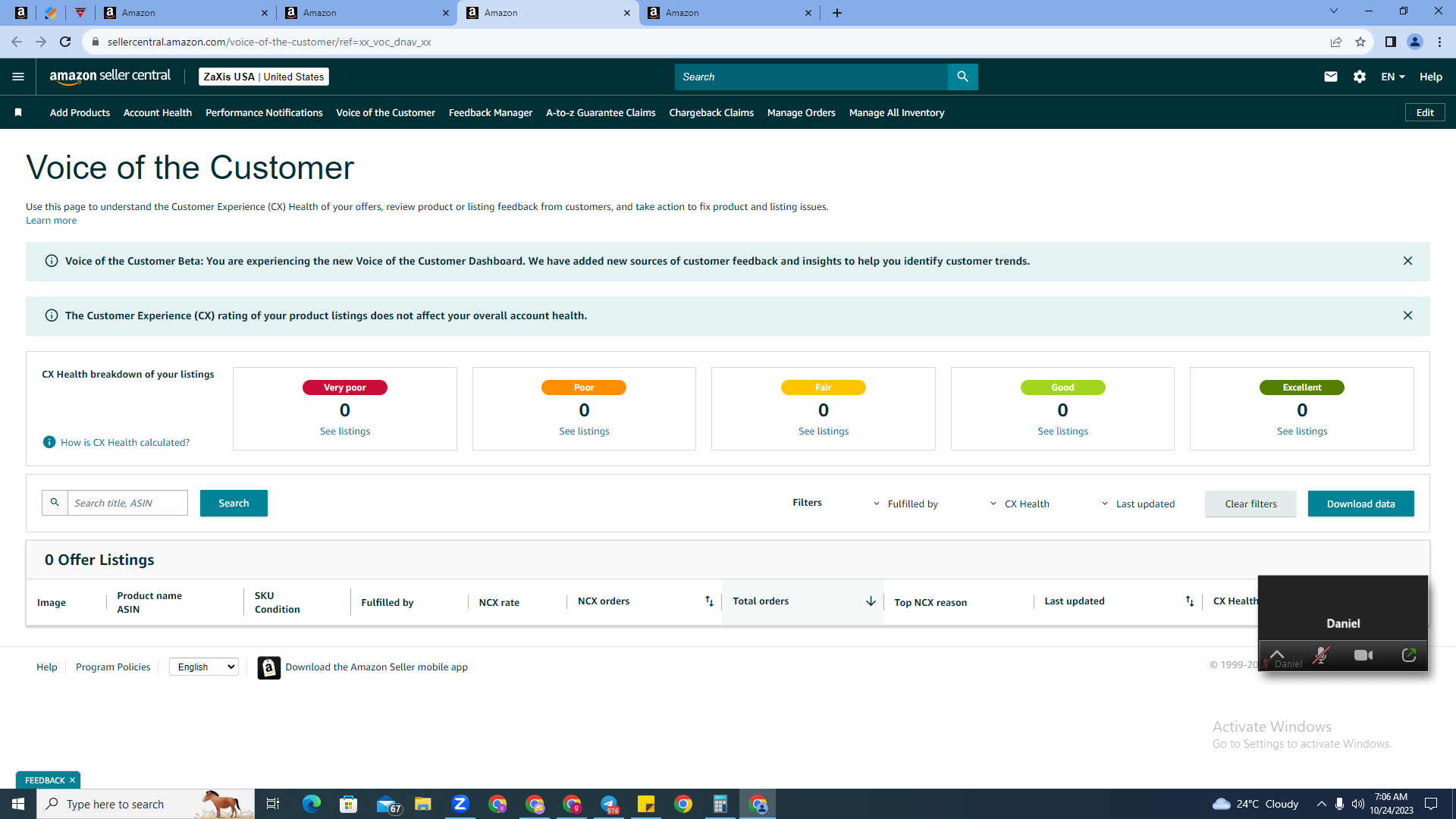This screenshot has width=1456, height=819.
Task: Open the hamburger navigation menu
Action: pos(18,77)
